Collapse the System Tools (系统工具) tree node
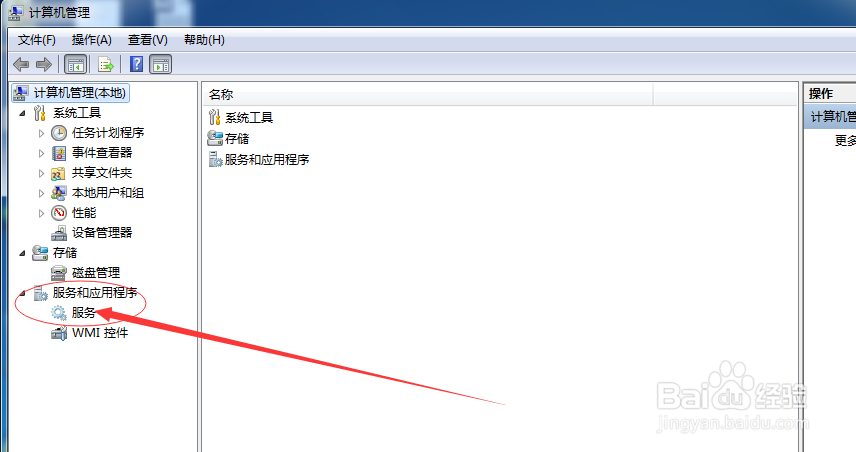Screen dimensions: 856x452 (x=22, y=114)
